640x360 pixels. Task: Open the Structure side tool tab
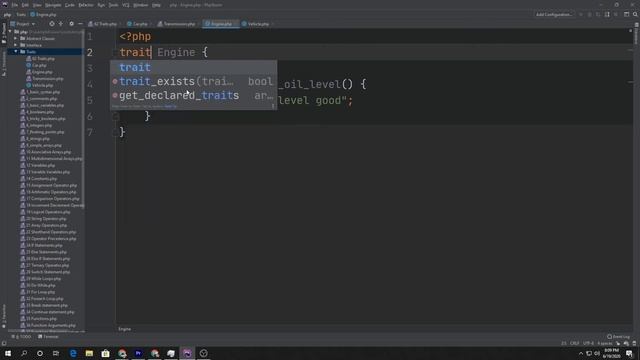[x=4, y=63]
